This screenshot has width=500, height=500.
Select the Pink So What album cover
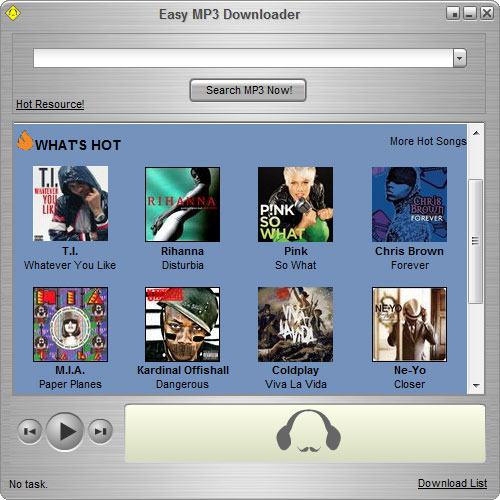295,204
